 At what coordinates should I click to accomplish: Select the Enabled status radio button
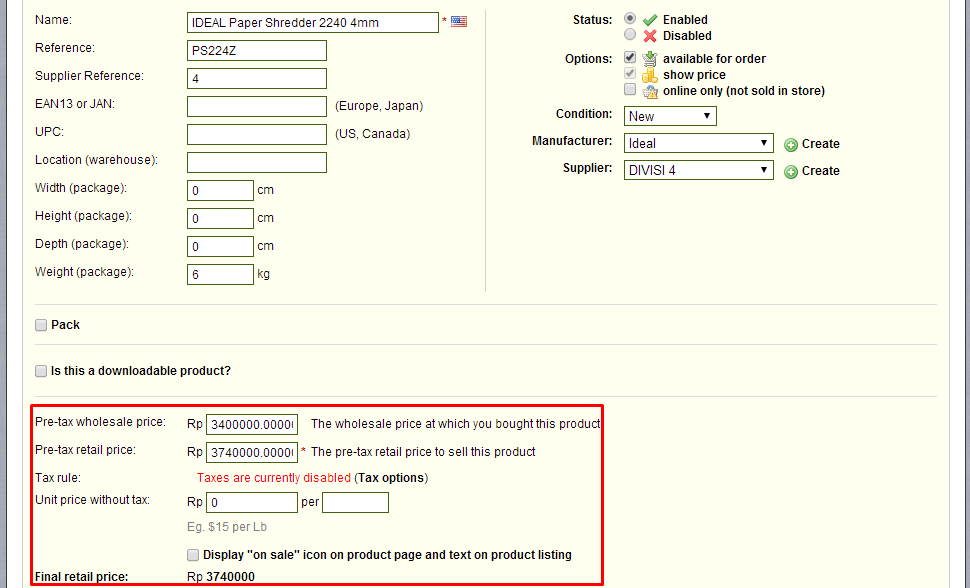click(630, 18)
